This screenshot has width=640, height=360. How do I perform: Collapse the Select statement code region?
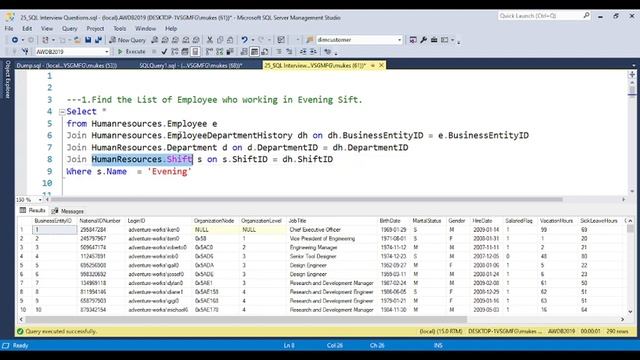point(62,112)
